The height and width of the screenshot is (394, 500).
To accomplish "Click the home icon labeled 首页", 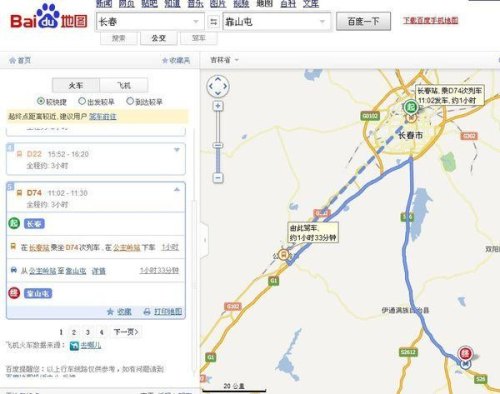I will point(13,60).
